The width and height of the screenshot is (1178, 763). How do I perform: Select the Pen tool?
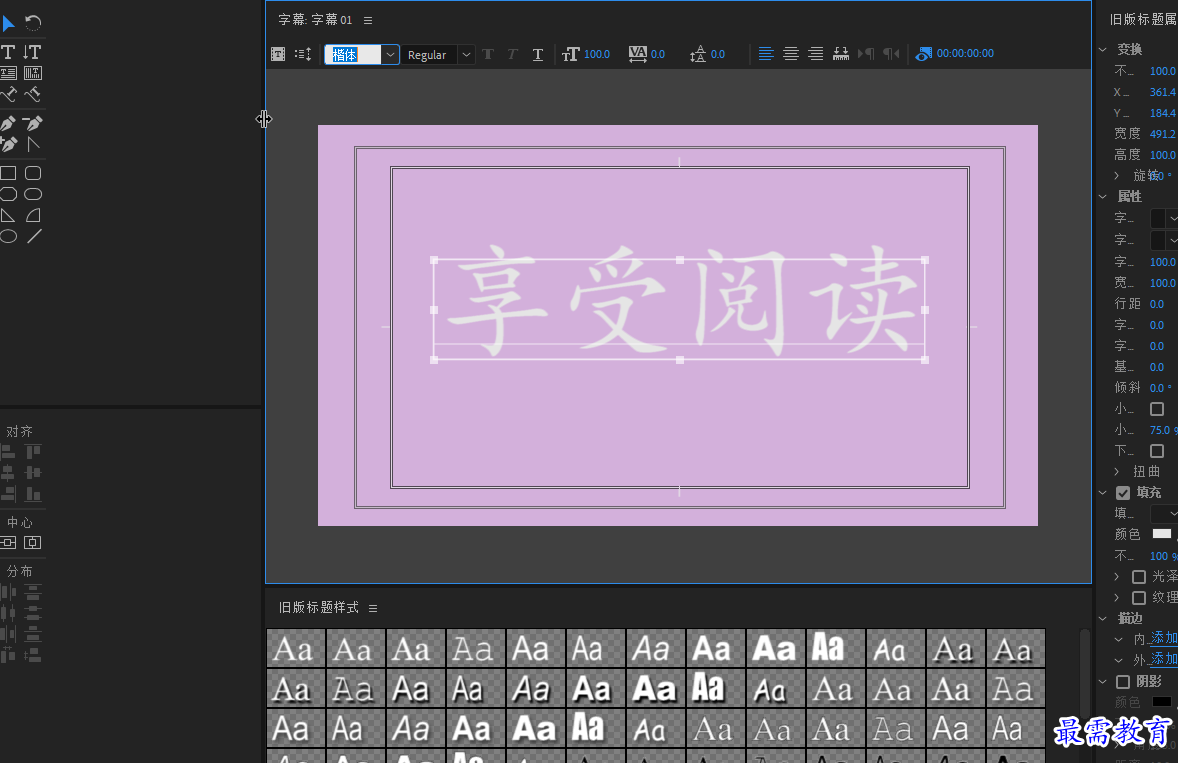8,122
